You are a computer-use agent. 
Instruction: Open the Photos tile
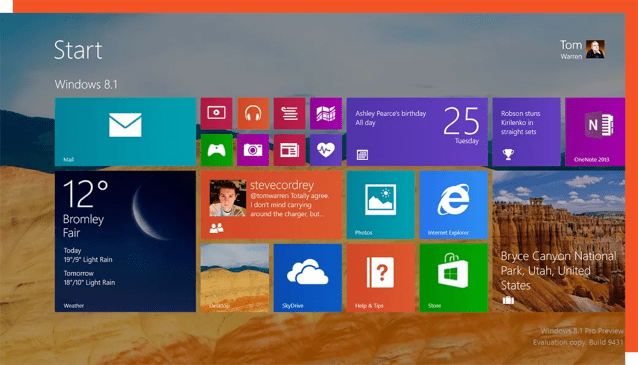point(380,205)
